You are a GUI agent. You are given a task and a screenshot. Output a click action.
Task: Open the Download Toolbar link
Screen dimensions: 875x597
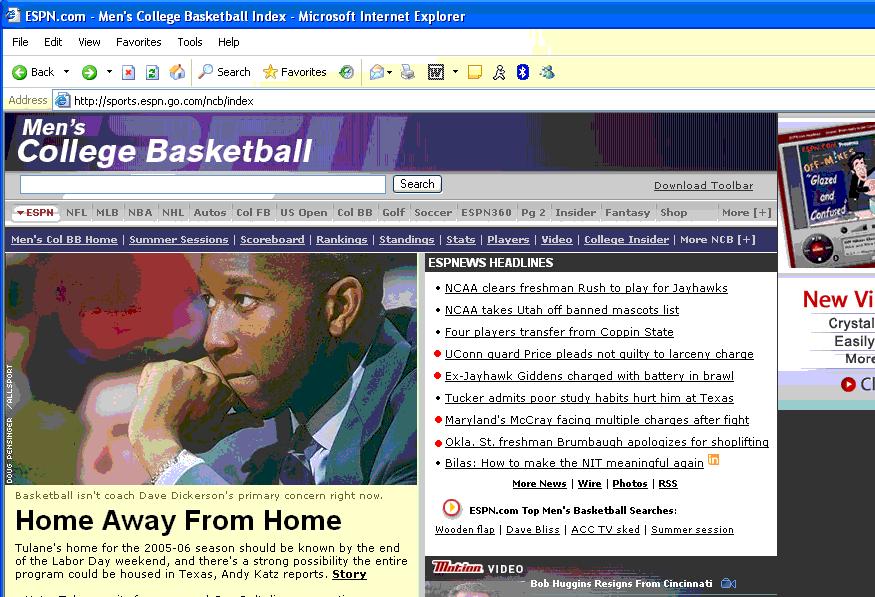pos(702,185)
